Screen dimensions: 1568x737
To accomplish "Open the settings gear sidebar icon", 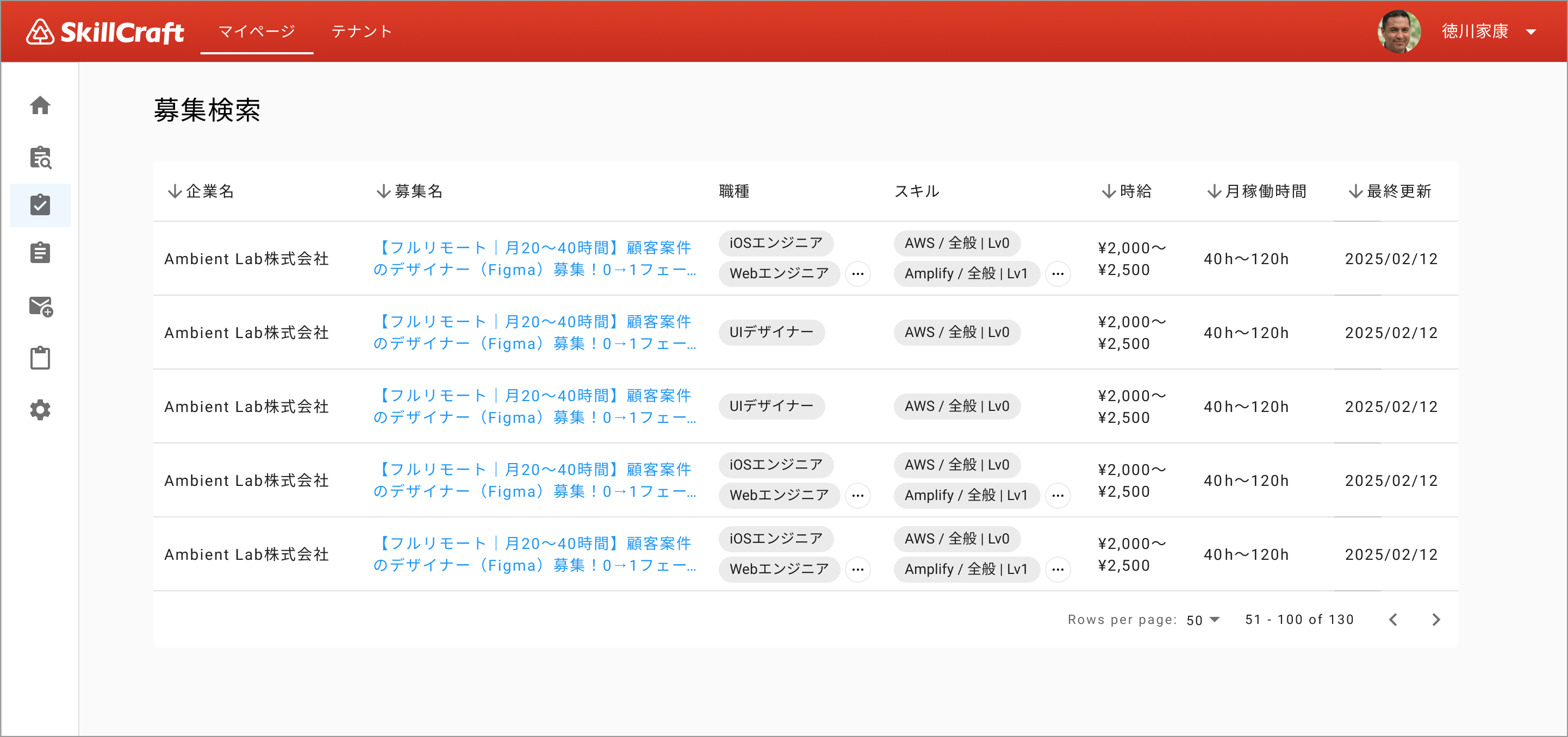I will click(40, 410).
